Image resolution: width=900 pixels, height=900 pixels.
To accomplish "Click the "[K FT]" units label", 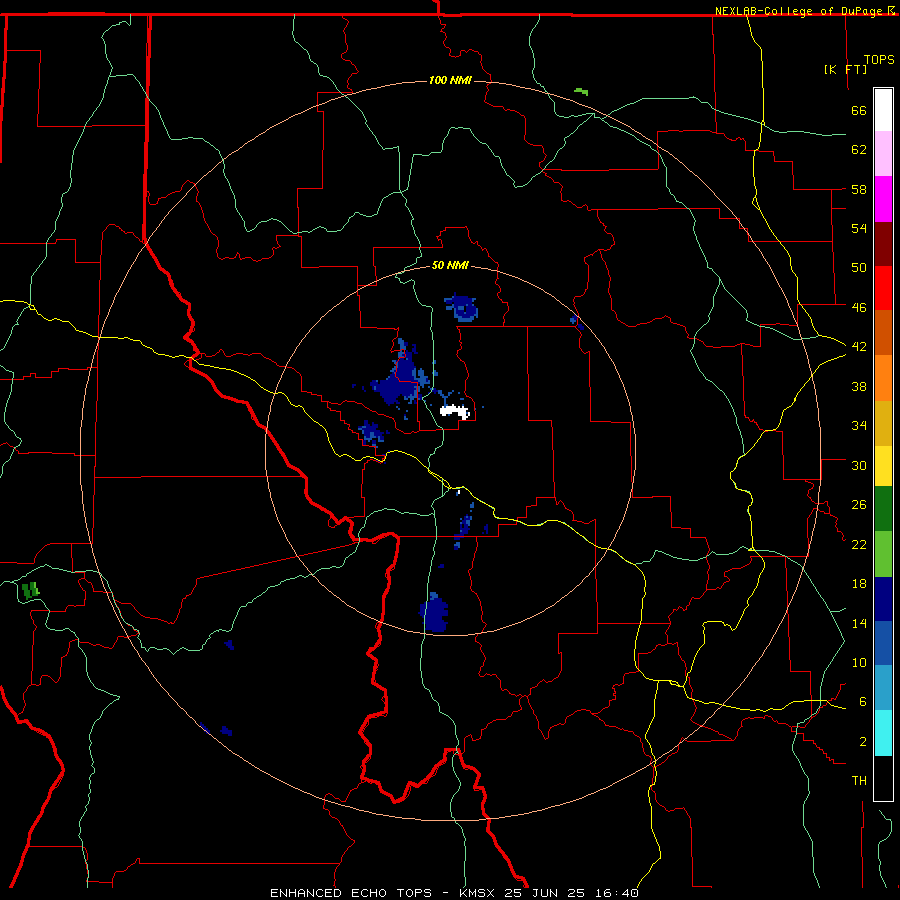I will click(845, 69).
